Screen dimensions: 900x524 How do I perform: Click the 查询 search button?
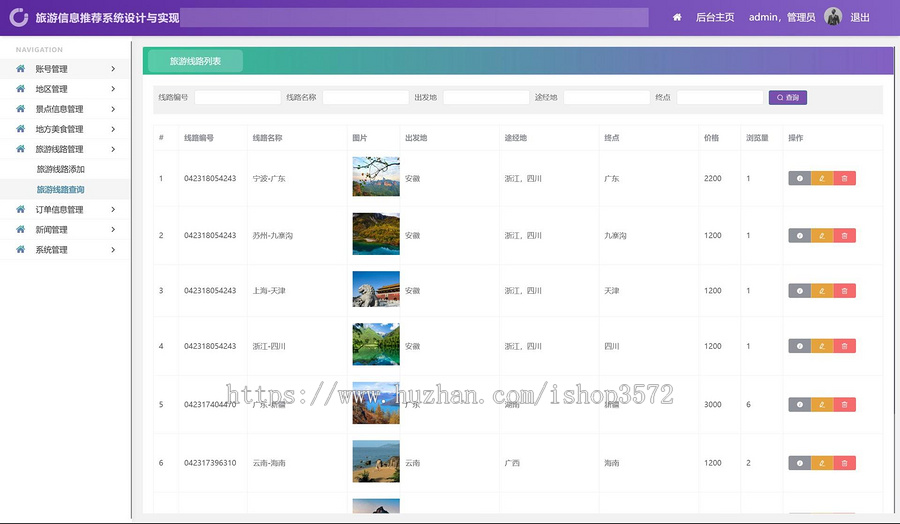coord(788,98)
